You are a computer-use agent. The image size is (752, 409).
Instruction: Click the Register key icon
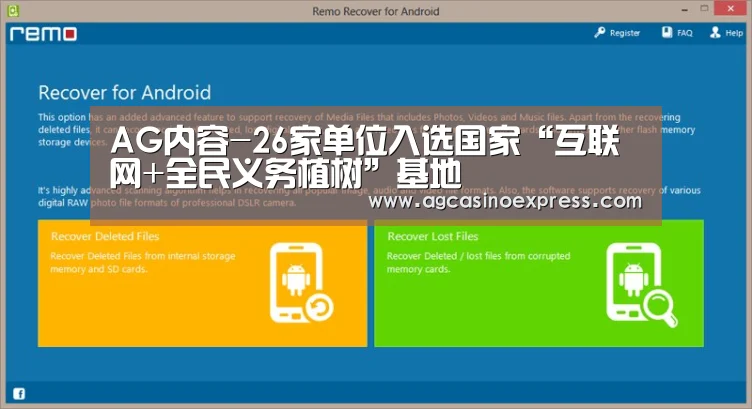[599, 33]
